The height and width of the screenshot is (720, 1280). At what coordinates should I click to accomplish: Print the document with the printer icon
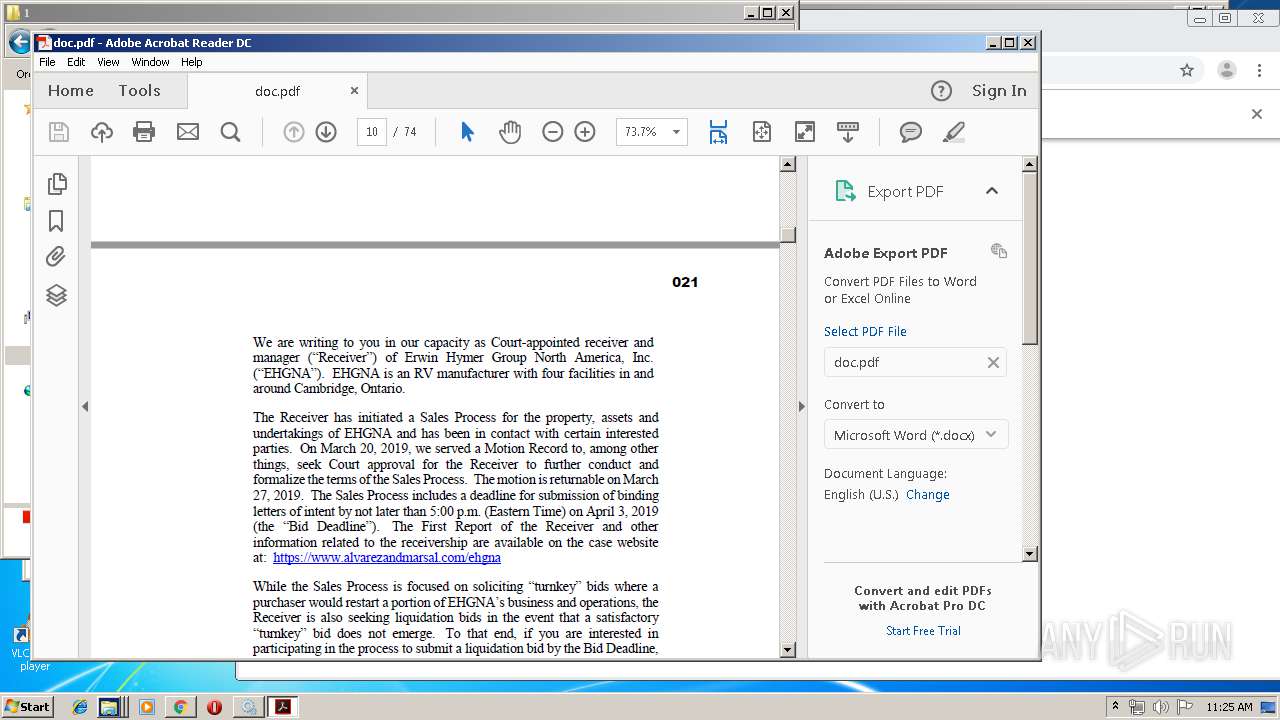(144, 132)
